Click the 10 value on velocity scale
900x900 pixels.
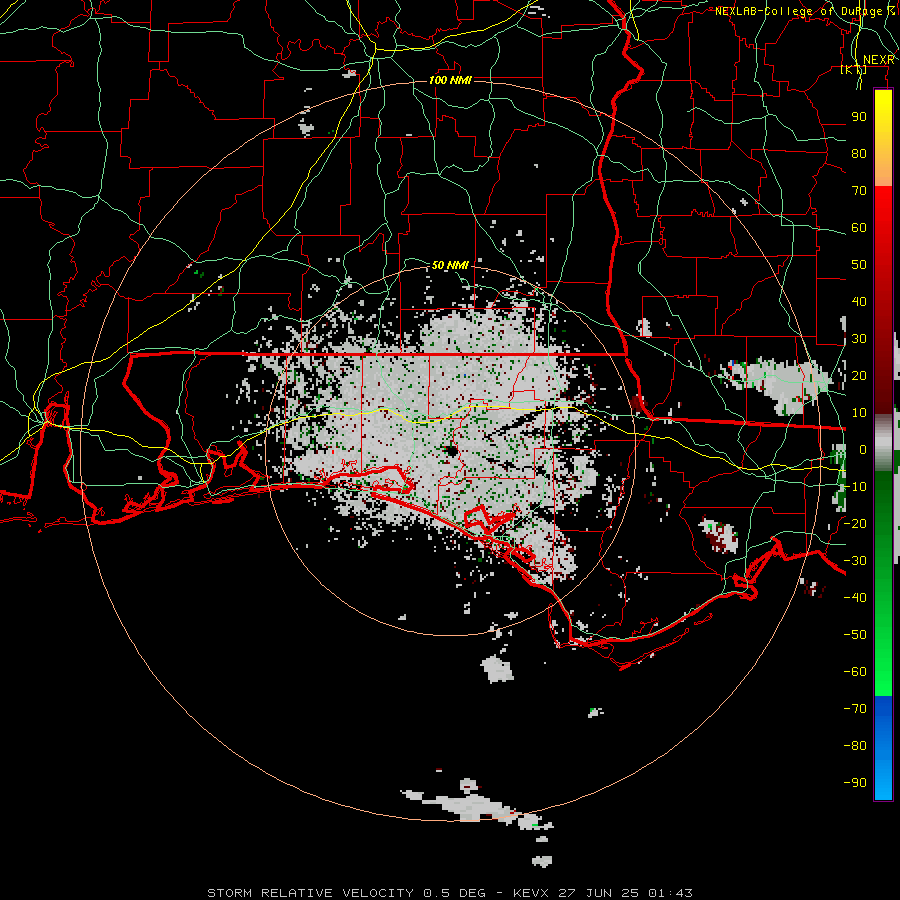859,413
